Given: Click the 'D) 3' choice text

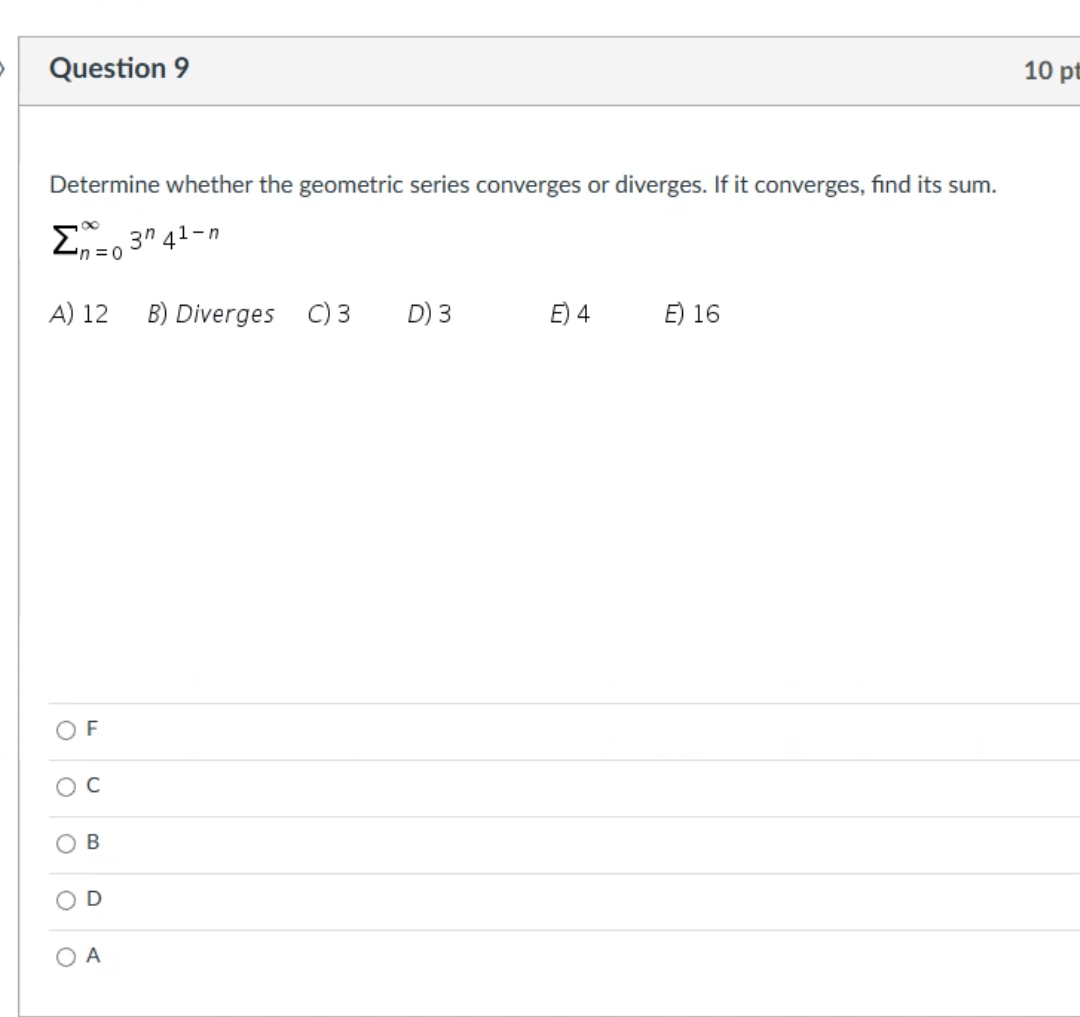Looking at the screenshot, I should click(x=429, y=314).
